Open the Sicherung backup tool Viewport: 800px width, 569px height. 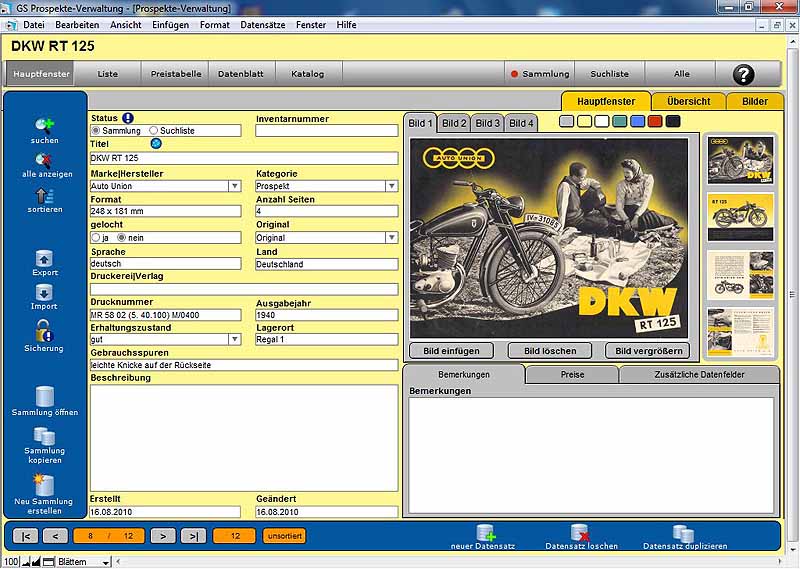44,331
